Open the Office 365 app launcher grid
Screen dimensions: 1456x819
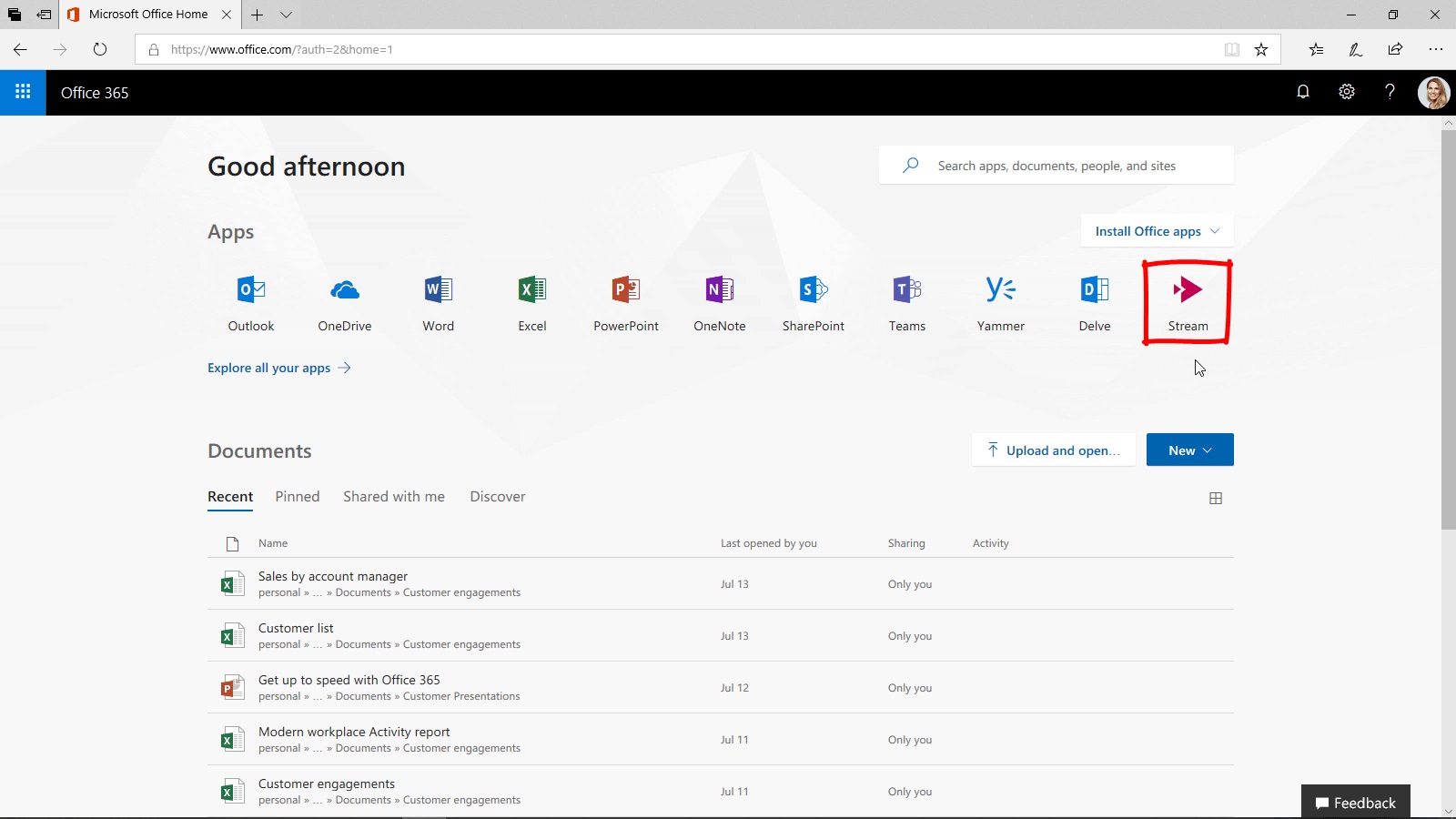[x=23, y=92]
